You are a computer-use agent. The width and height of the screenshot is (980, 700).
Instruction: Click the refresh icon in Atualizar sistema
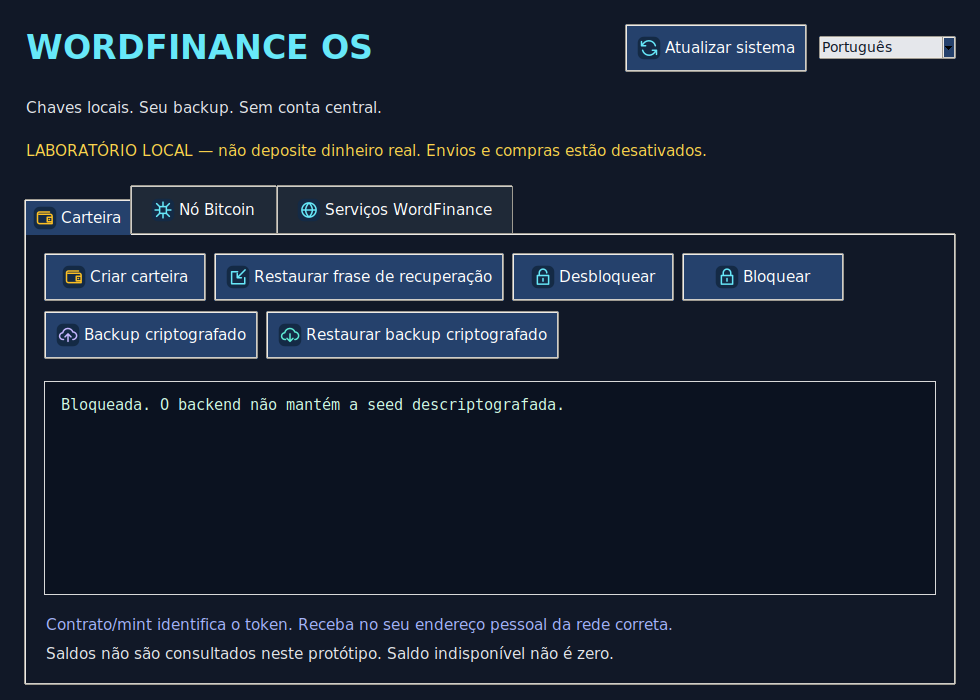pos(649,48)
